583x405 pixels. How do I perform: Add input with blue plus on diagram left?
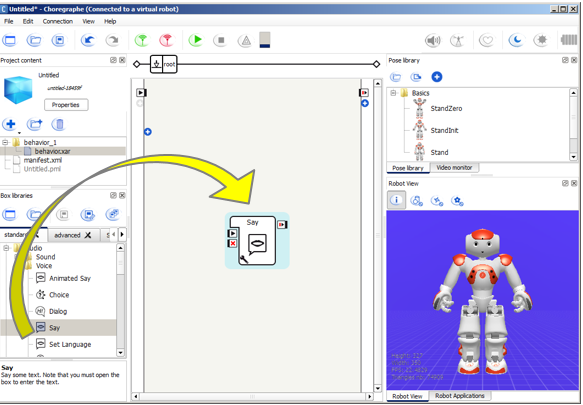(148, 132)
